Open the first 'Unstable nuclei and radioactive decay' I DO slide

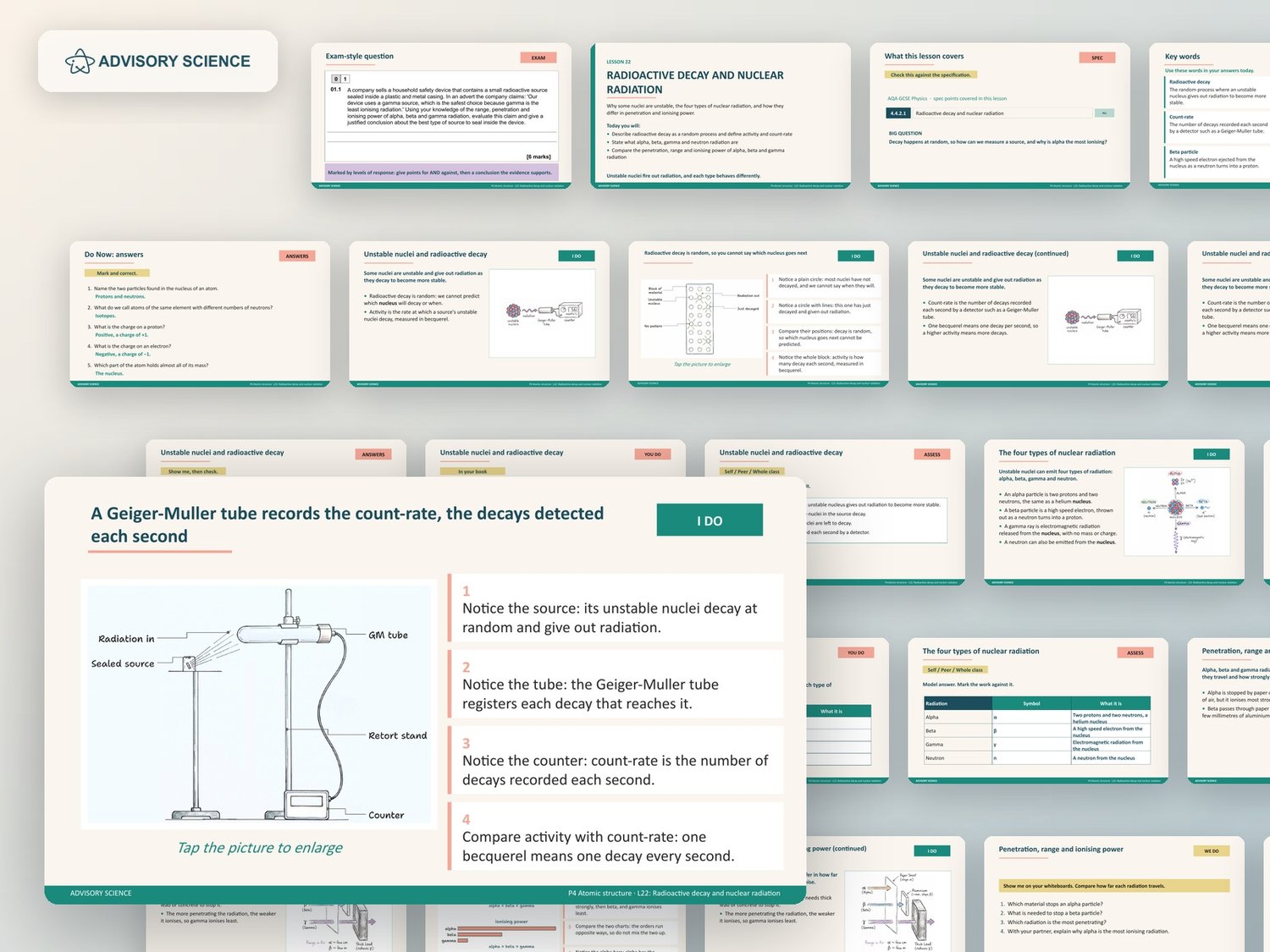pos(479,315)
